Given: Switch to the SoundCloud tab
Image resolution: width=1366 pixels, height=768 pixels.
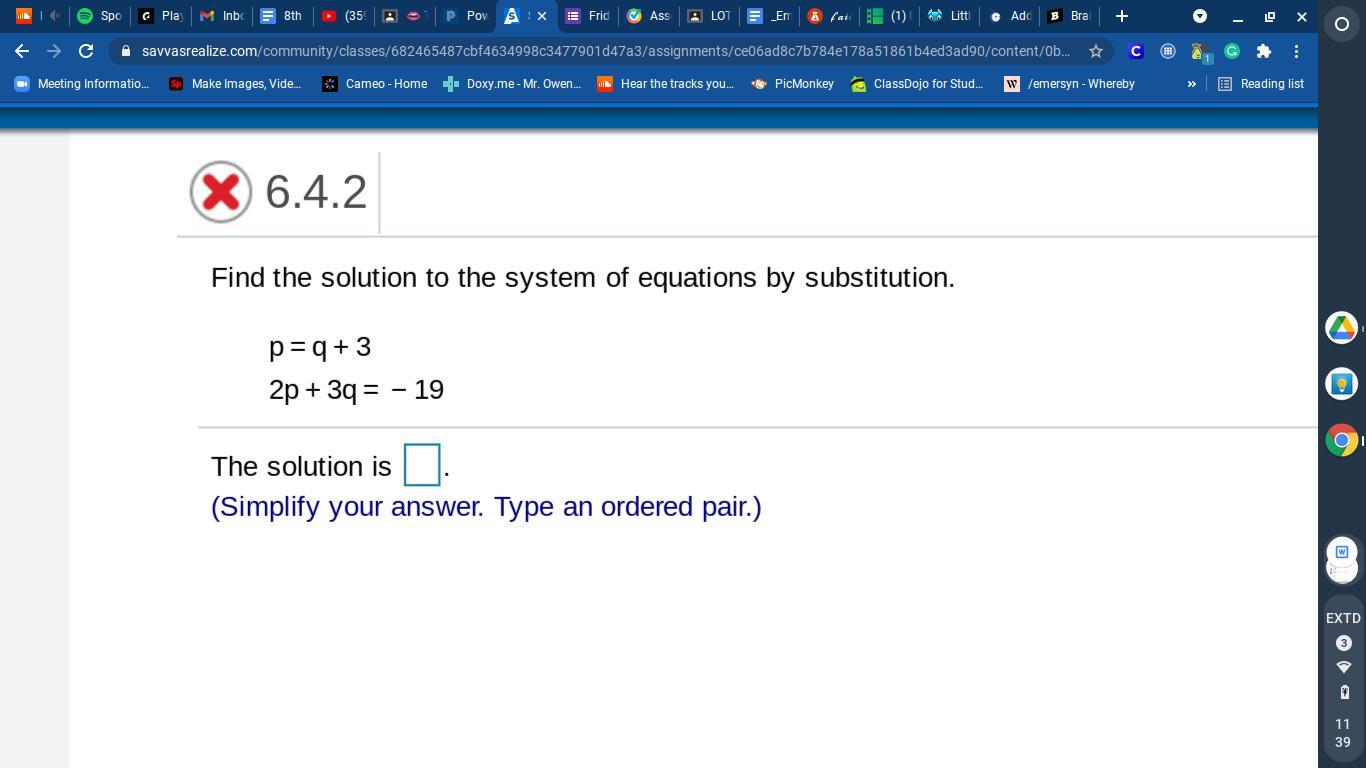Looking at the screenshot, I should (24, 16).
